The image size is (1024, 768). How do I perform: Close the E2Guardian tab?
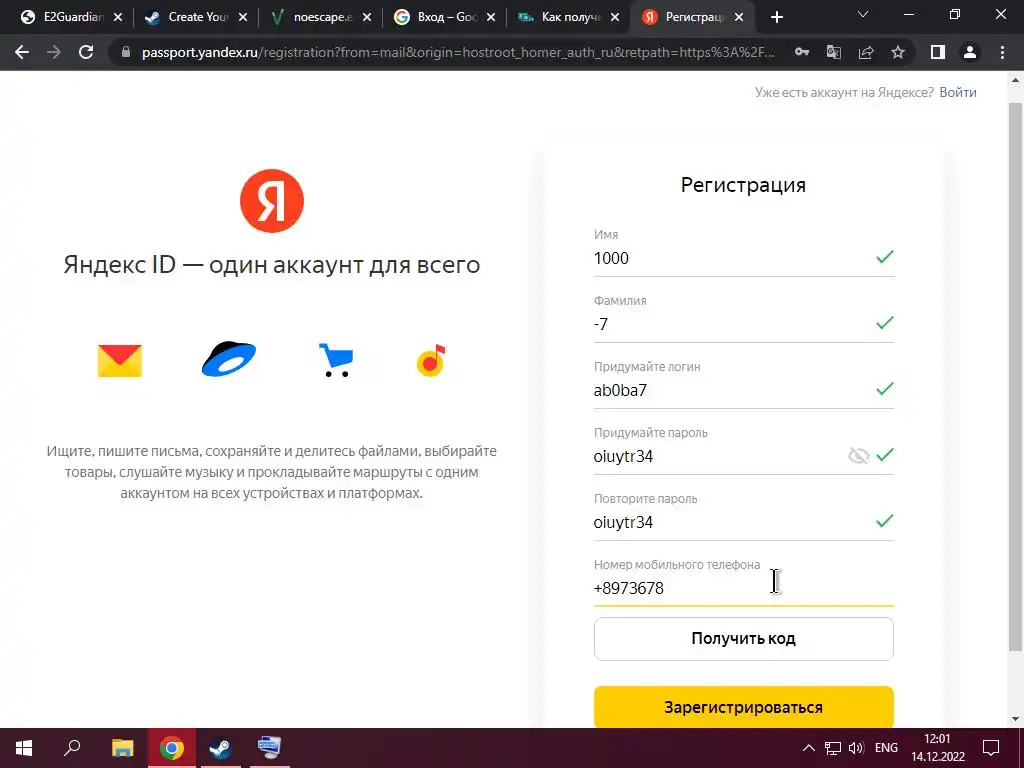pyautogui.click(x=118, y=18)
